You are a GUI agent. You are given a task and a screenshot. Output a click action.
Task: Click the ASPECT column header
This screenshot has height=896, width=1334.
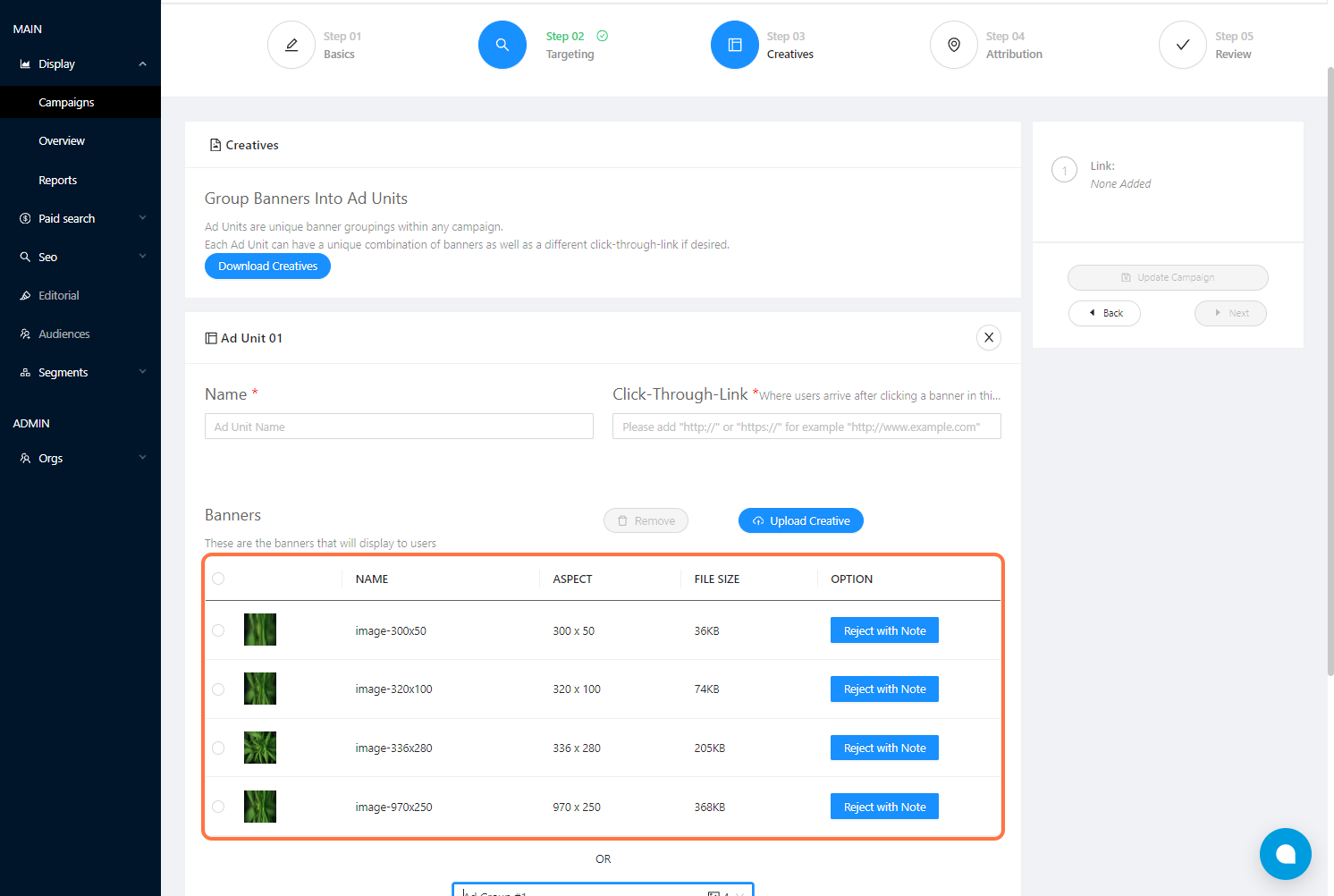click(x=572, y=579)
